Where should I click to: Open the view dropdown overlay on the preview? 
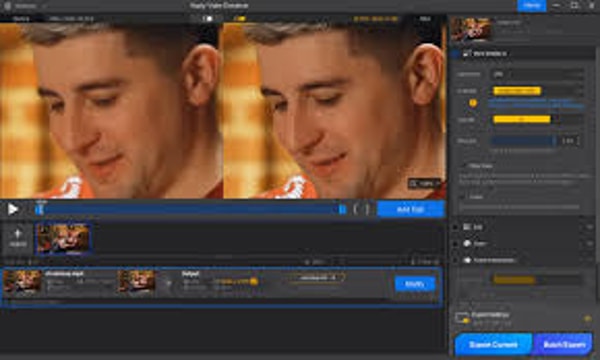coord(424,184)
